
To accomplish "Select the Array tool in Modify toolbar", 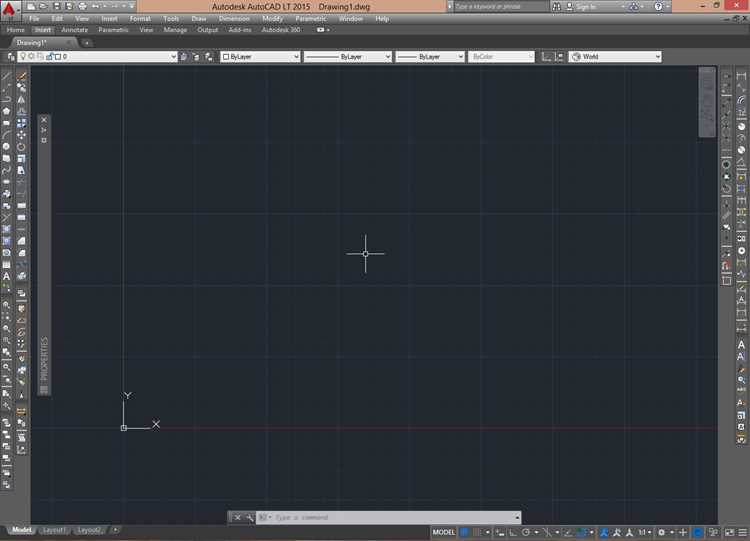I will coord(22,123).
